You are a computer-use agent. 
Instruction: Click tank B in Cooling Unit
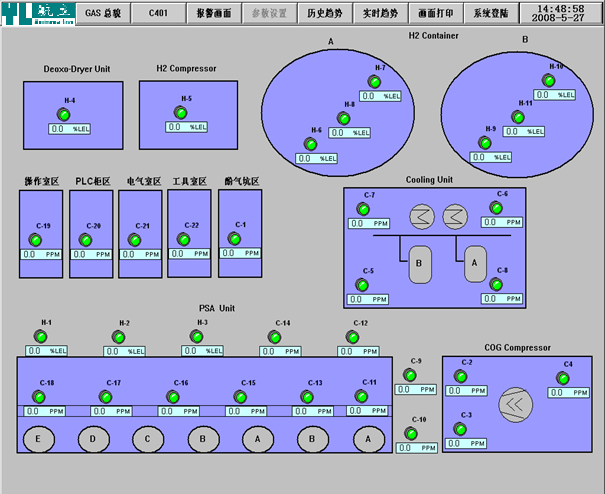(x=418, y=263)
